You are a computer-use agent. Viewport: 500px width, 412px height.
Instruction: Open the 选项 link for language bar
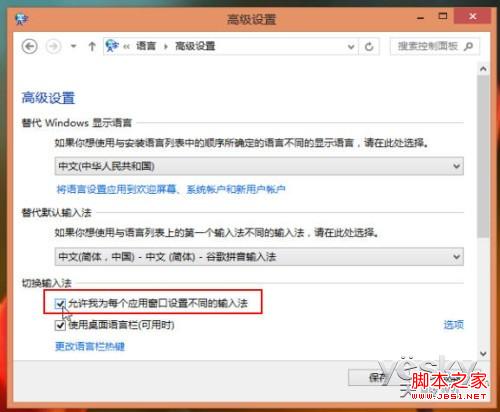pos(453,325)
